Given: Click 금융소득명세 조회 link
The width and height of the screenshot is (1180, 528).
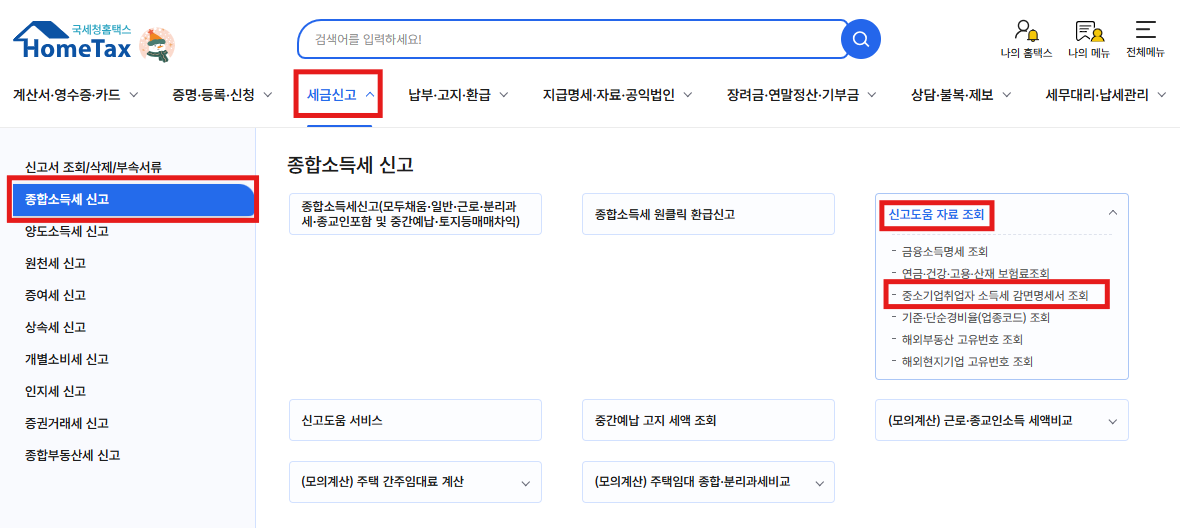Looking at the screenshot, I should click(944, 251).
